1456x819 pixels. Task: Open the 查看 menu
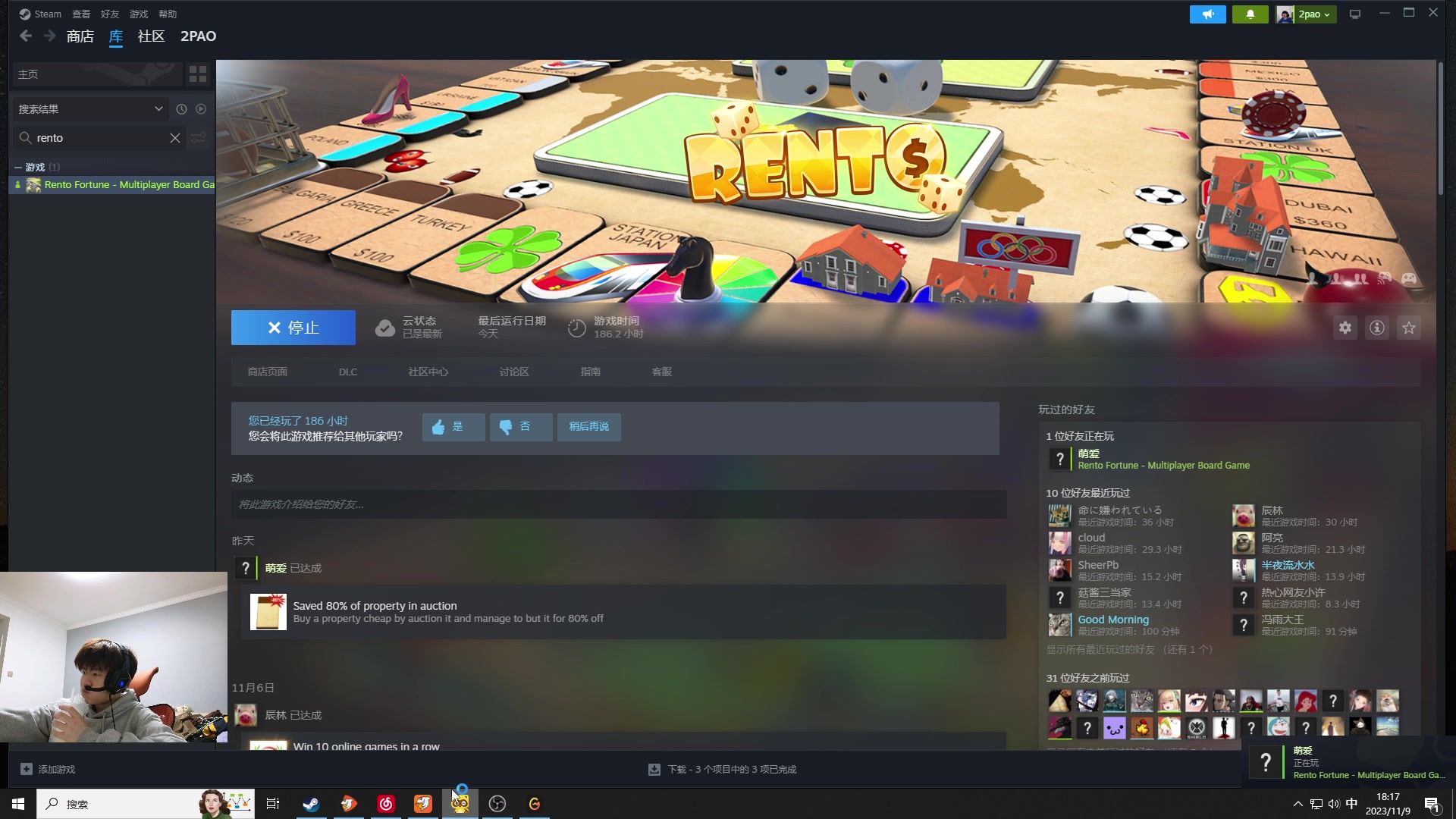[x=81, y=14]
